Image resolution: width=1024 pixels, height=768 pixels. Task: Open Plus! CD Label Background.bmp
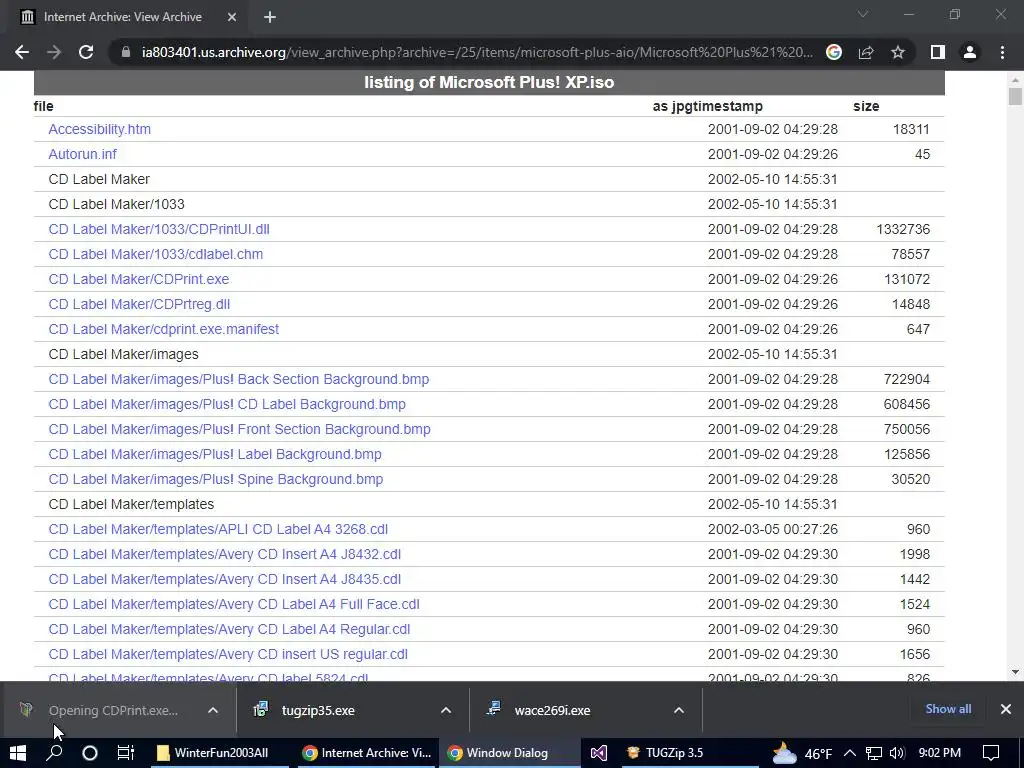tap(227, 404)
